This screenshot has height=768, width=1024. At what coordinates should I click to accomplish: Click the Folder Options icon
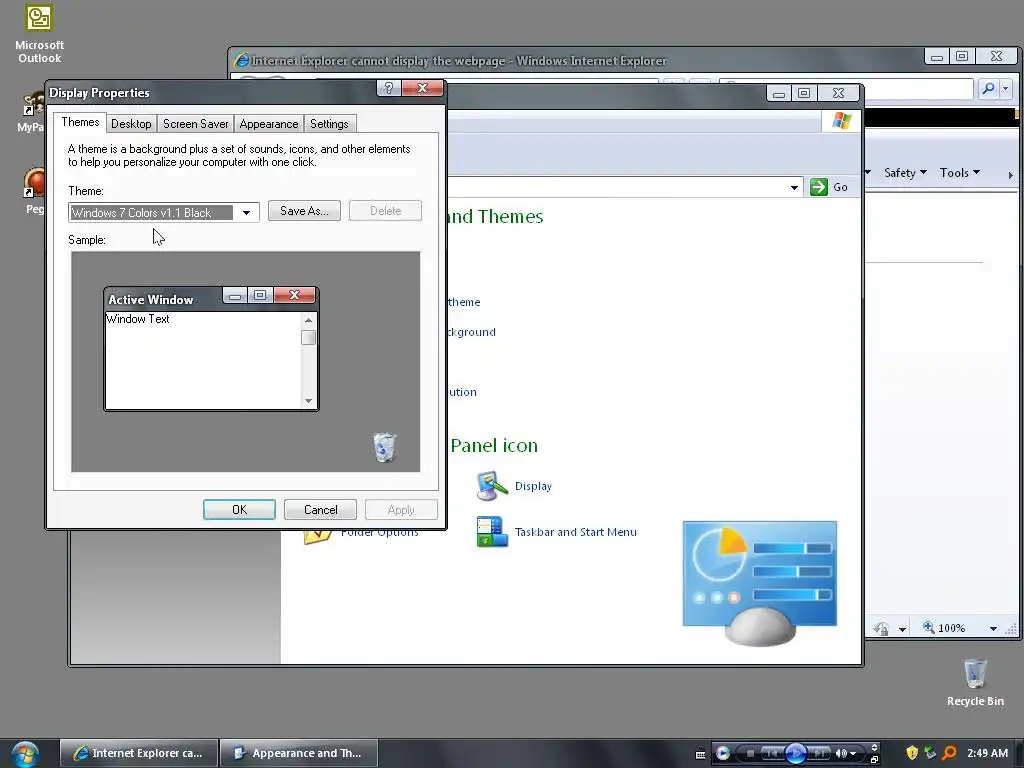pyautogui.click(x=317, y=537)
